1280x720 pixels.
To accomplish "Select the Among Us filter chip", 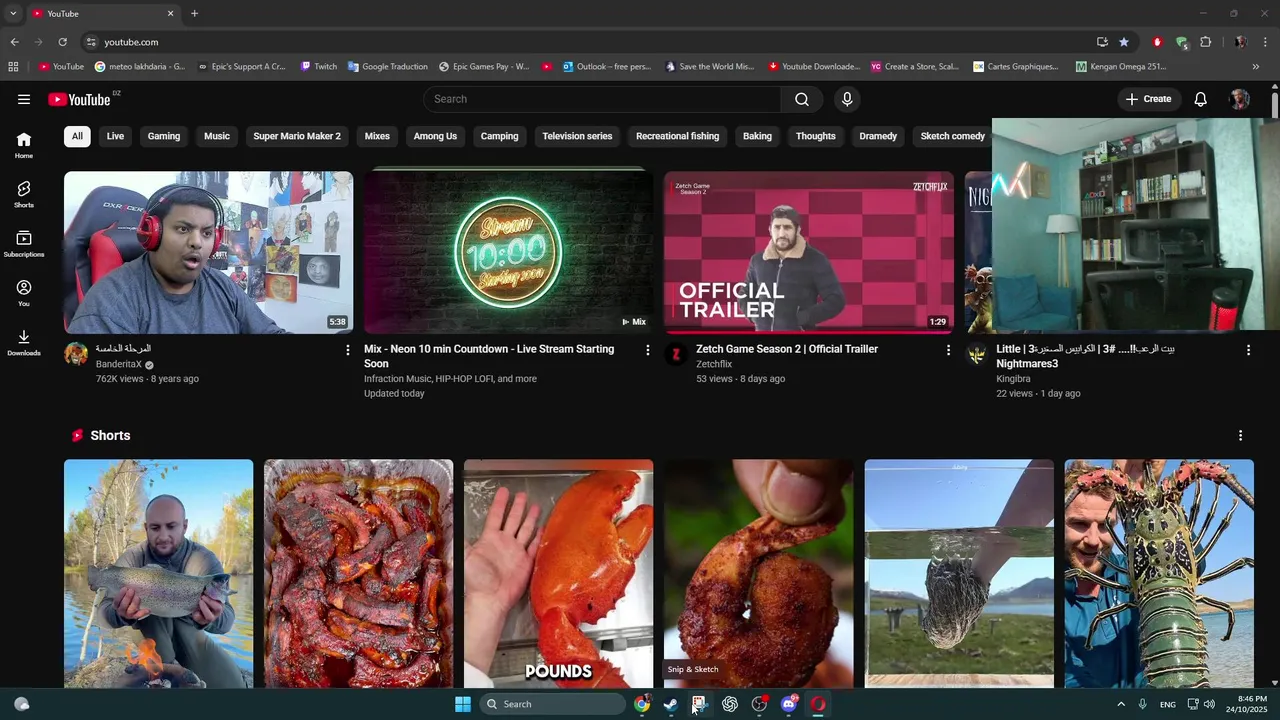I will [x=435, y=136].
